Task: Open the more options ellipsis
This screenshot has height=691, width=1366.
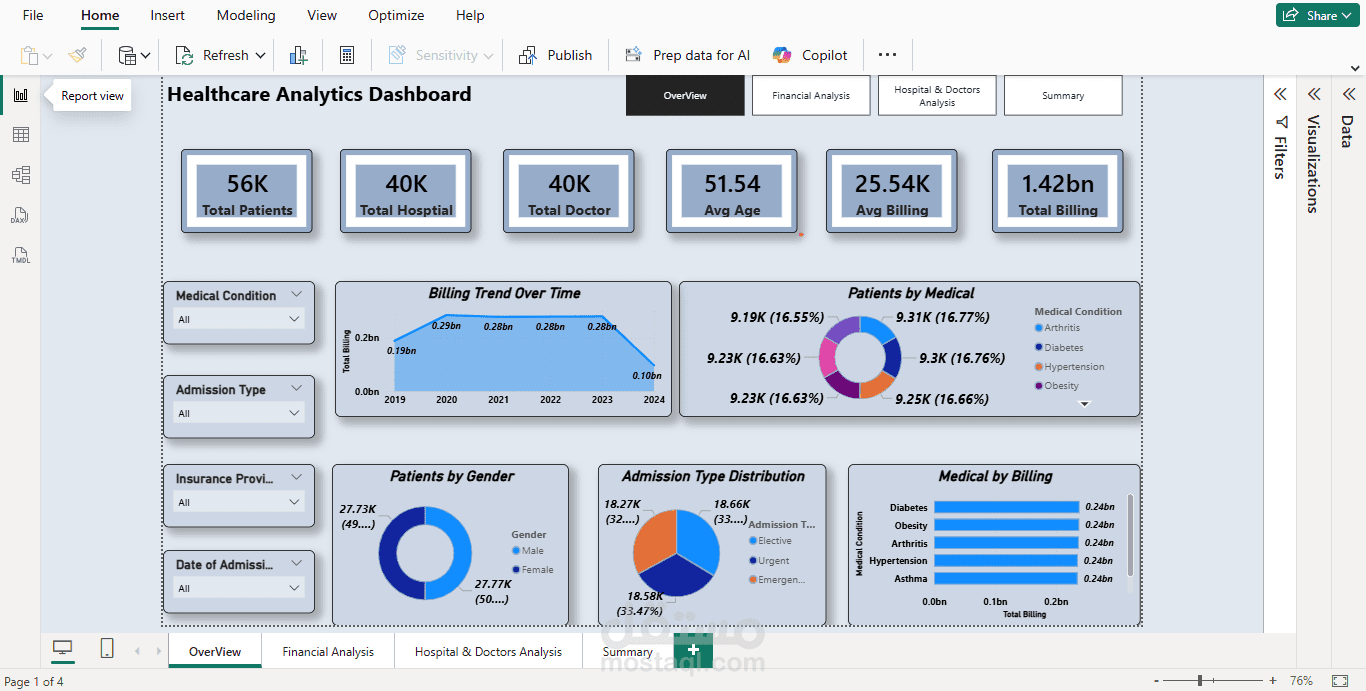Action: pos(887,55)
